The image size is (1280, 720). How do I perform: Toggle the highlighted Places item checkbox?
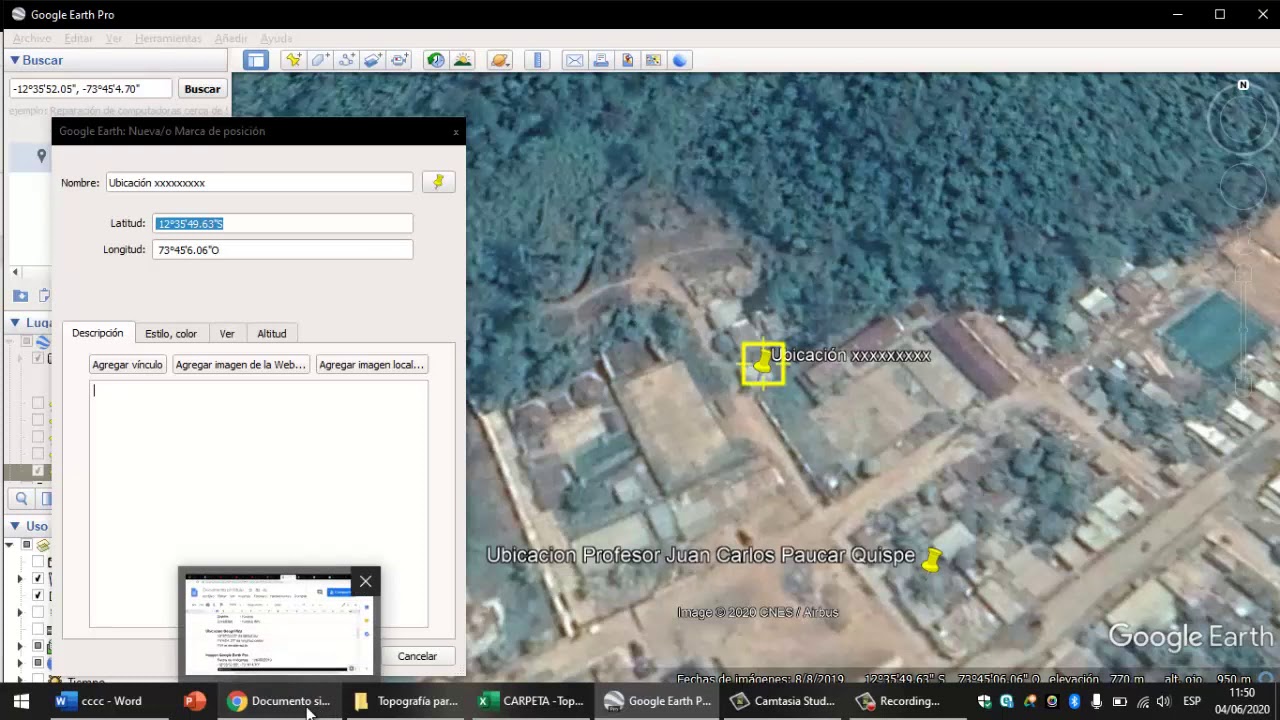click(x=38, y=470)
